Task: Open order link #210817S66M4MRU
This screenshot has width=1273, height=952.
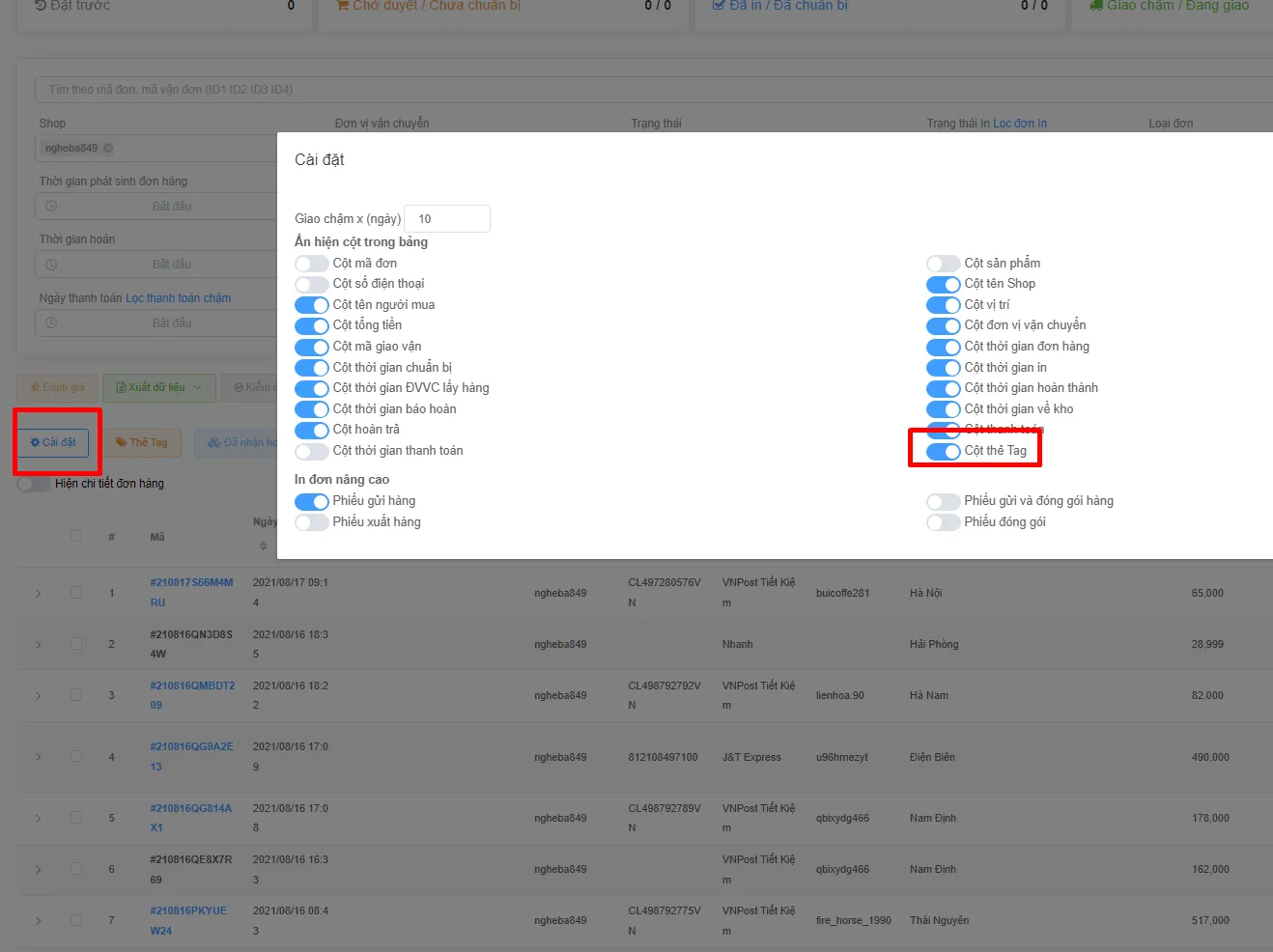Action: tap(192, 593)
